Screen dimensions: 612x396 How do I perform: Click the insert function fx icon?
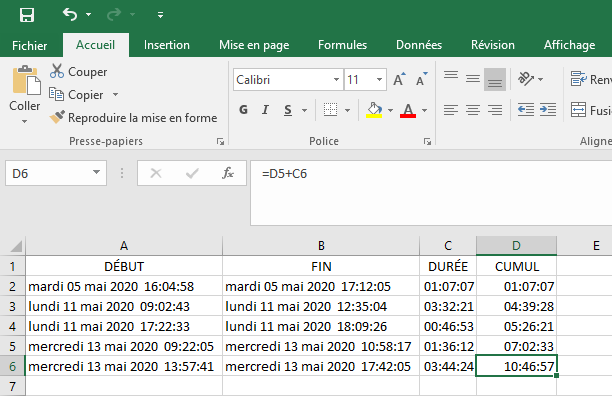pos(228,173)
